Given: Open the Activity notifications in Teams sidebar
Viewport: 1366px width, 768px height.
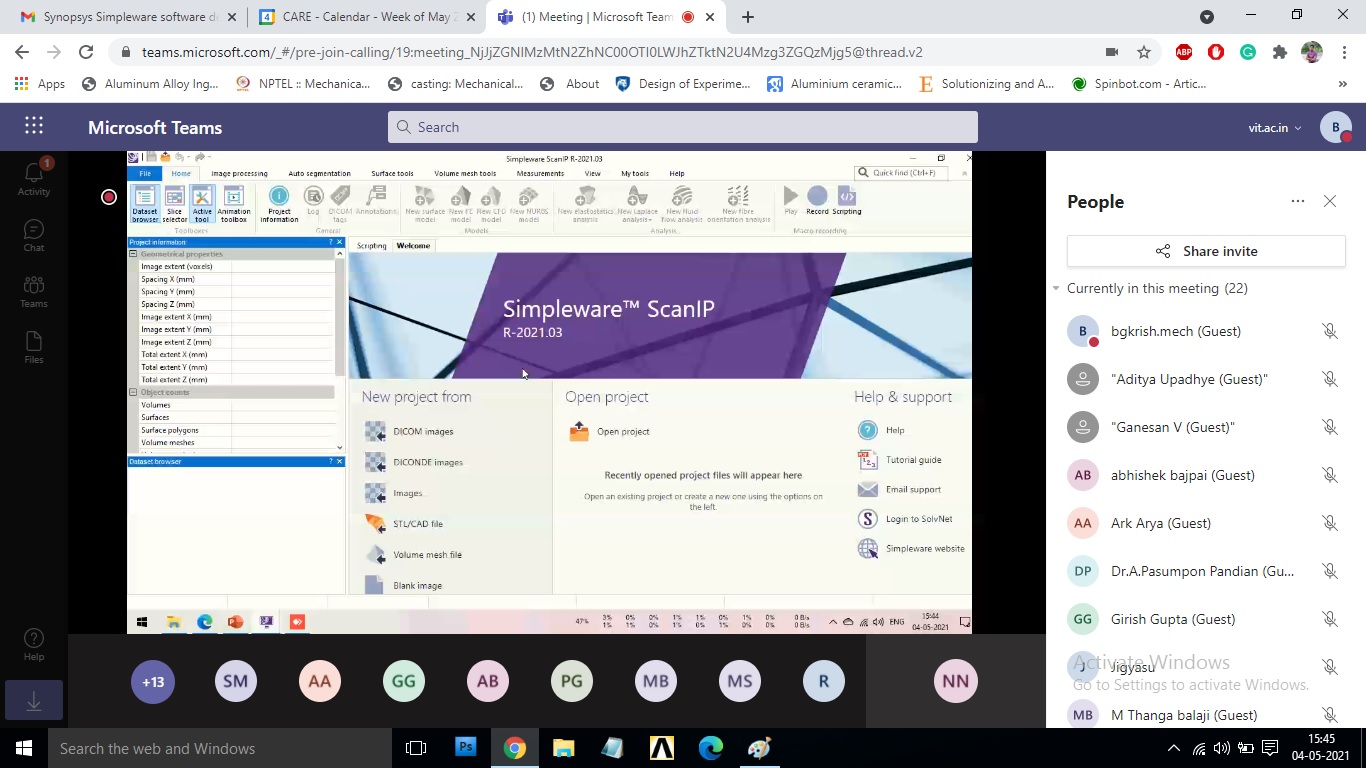Looking at the screenshot, I should (33, 177).
